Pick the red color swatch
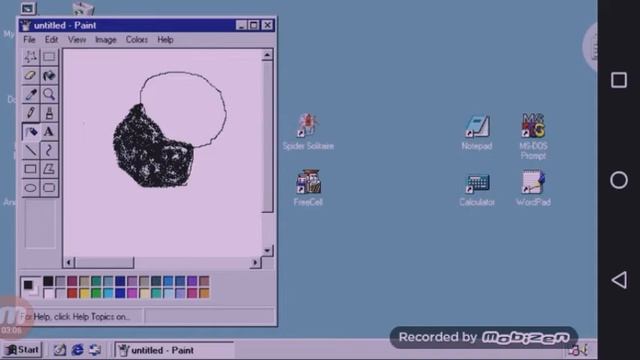Screen dimensions: 640x360 (72, 293)
